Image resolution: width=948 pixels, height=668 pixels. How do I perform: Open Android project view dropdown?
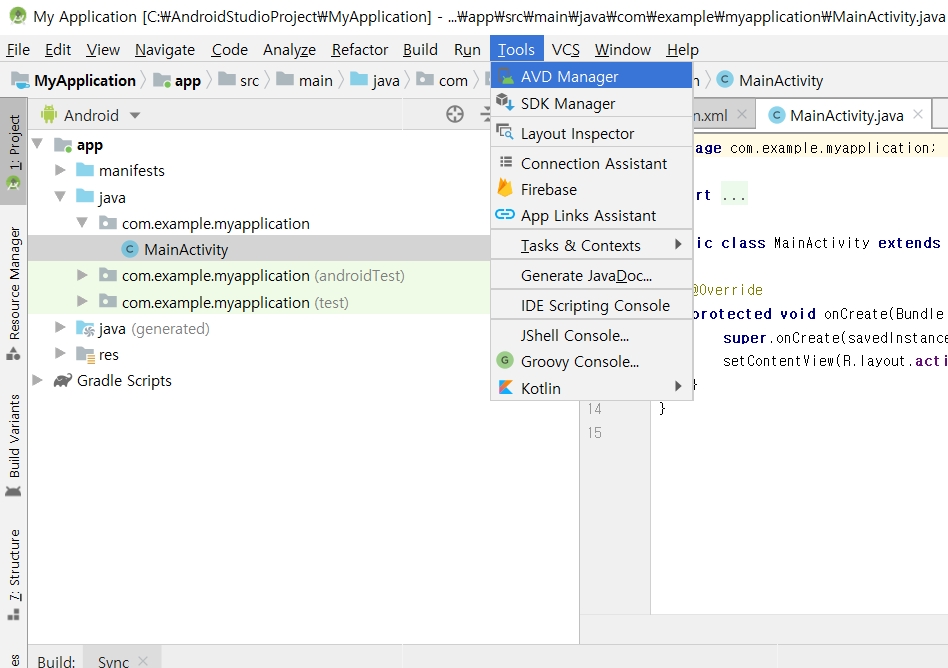pyautogui.click(x=91, y=115)
